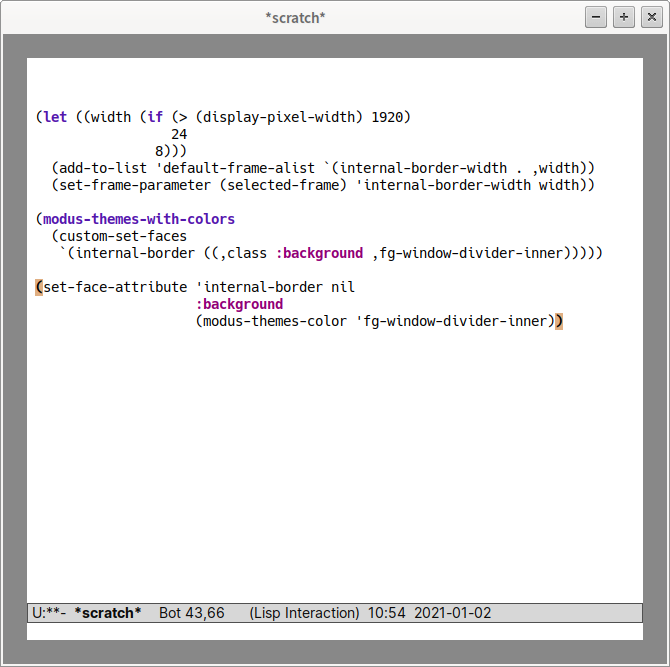Viewport: 670px width, 667px height.
Task: Click the highlighted closing paren at end
Action: (559, 321)
